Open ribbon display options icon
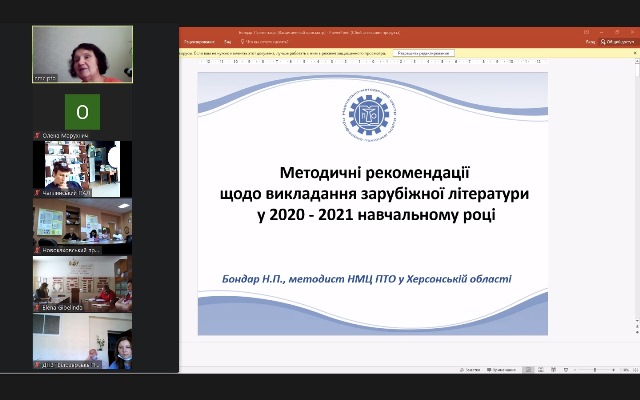 click(586, 31)
